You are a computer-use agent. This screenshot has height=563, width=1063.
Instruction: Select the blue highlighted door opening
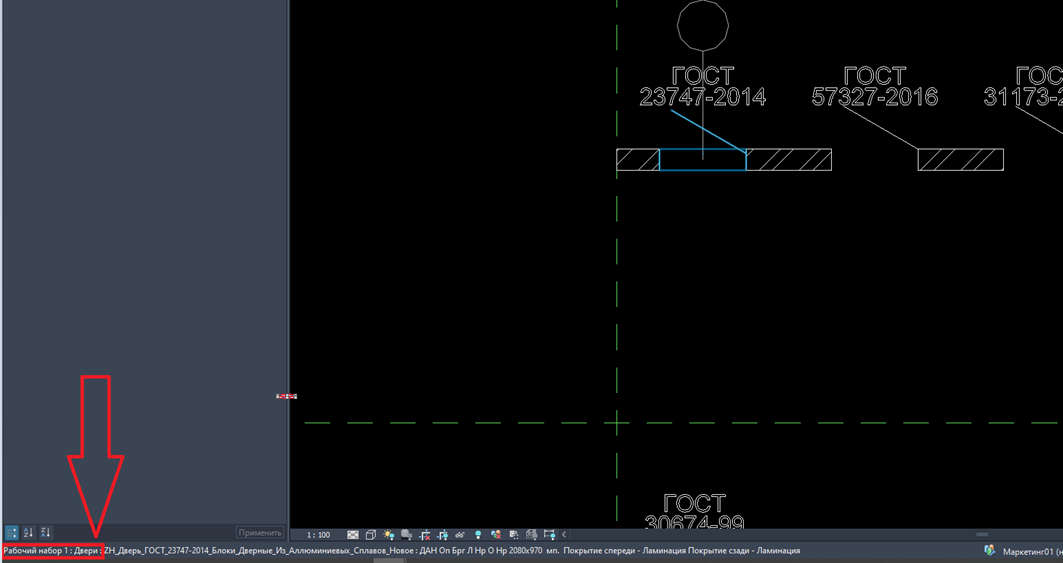703,160
